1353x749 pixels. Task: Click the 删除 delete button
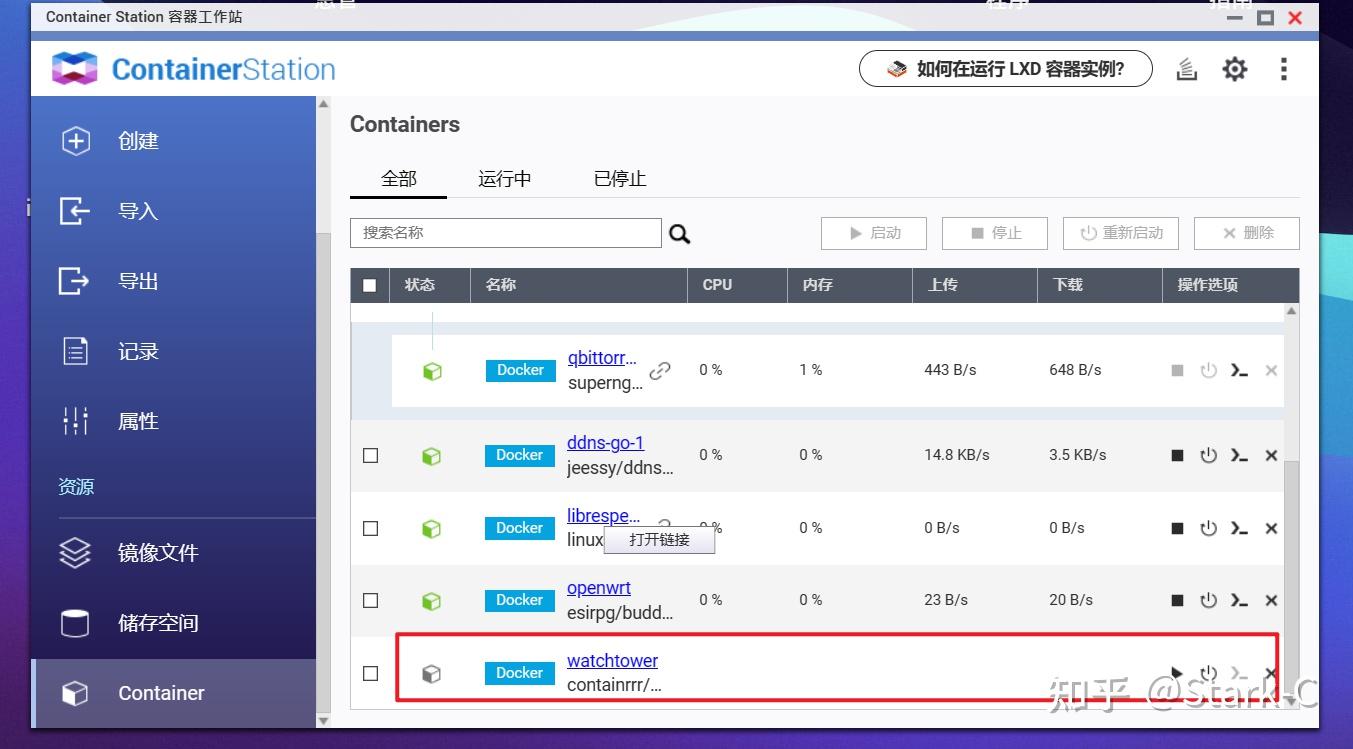point(1247,233)
